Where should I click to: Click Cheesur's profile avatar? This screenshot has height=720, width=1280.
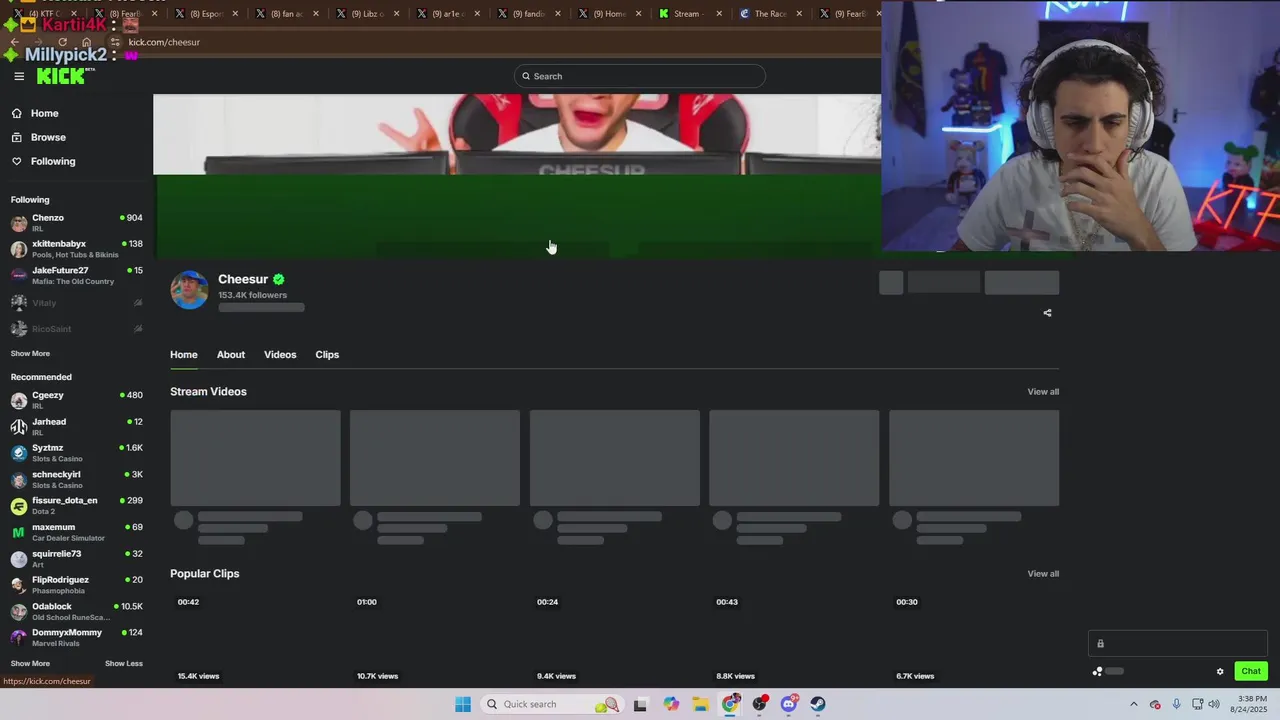click(x=189, y=290)
